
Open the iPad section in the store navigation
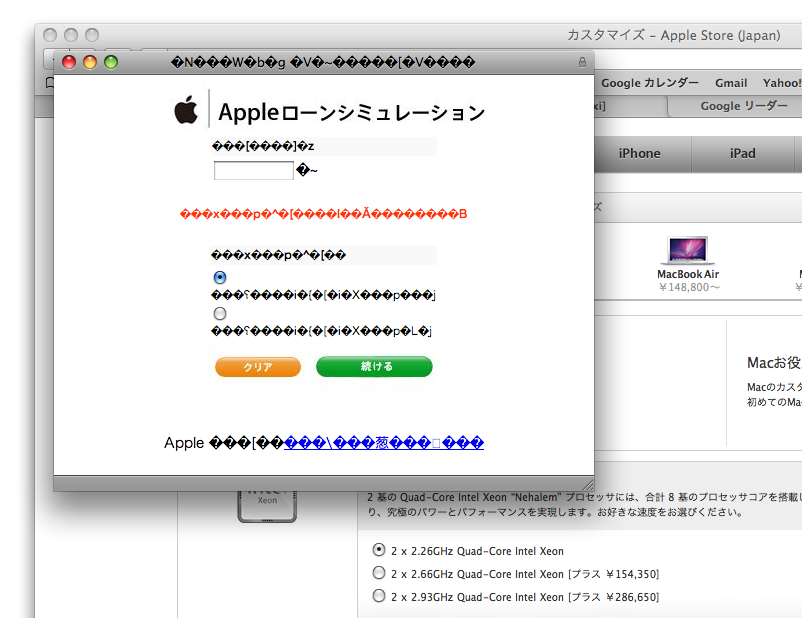pyautogui.click(x=742, y=153)
